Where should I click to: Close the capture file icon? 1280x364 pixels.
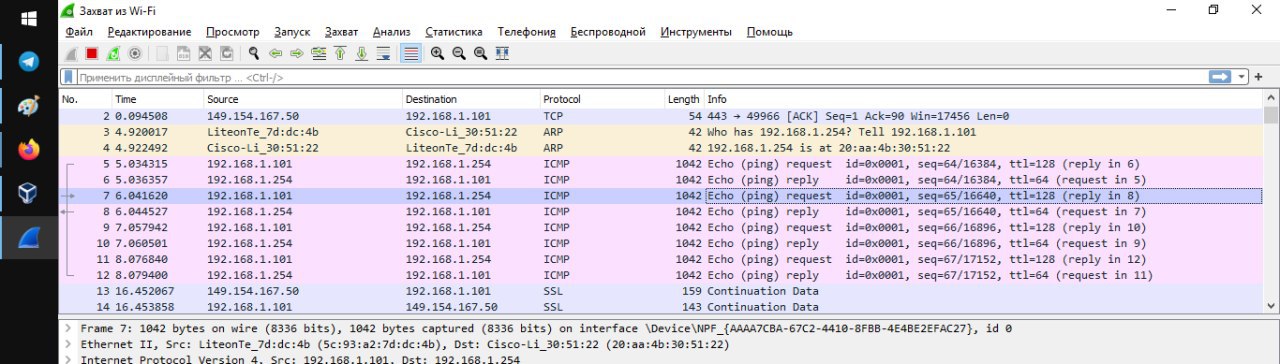(x=205, y=53)
